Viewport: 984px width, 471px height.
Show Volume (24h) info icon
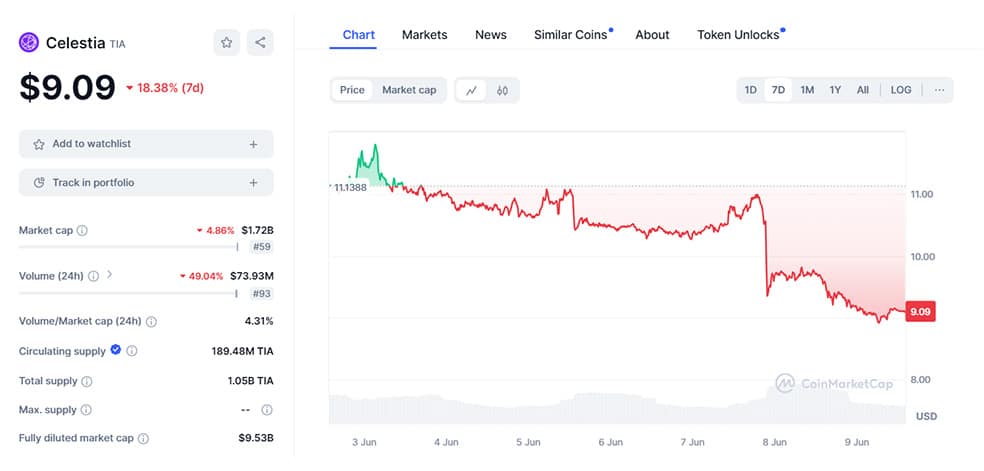pos(93,276)
